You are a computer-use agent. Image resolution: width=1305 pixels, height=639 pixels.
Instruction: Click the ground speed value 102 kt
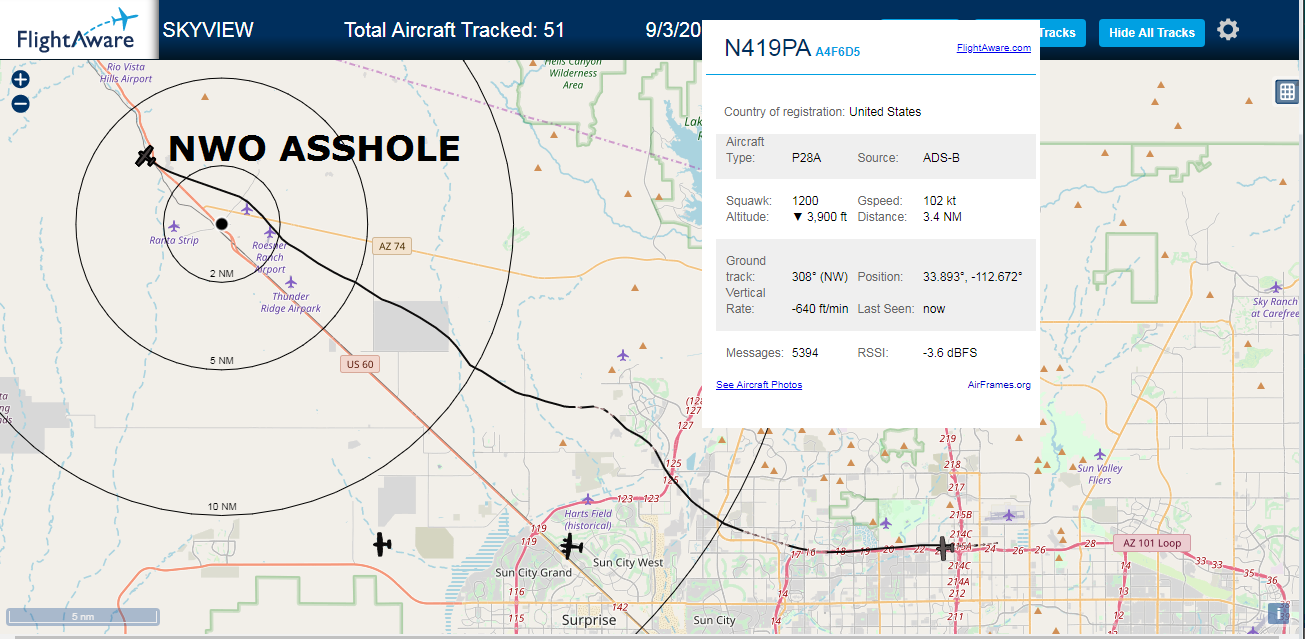pyautogui.click(x=939, y=201)
